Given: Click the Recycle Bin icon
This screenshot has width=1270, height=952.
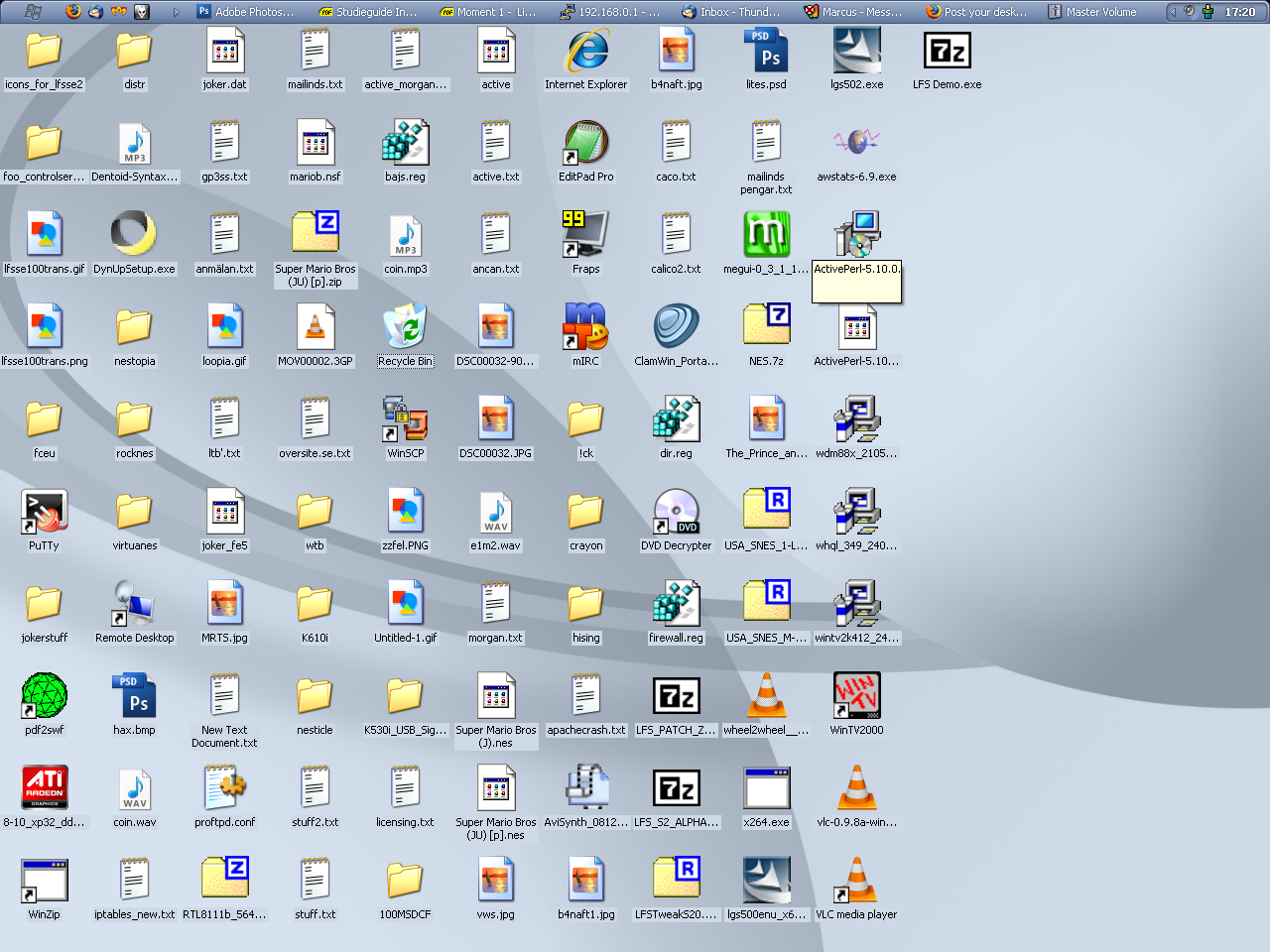Looking at the screenshot, I should coord(405,327).
